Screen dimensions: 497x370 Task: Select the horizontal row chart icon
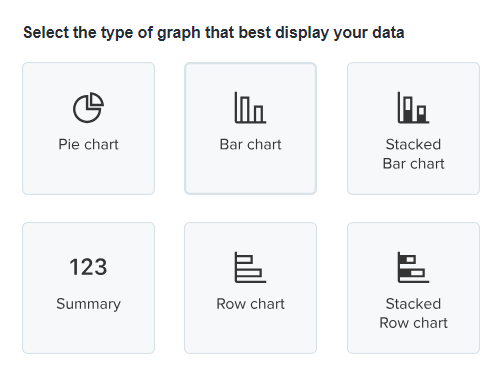250,267
